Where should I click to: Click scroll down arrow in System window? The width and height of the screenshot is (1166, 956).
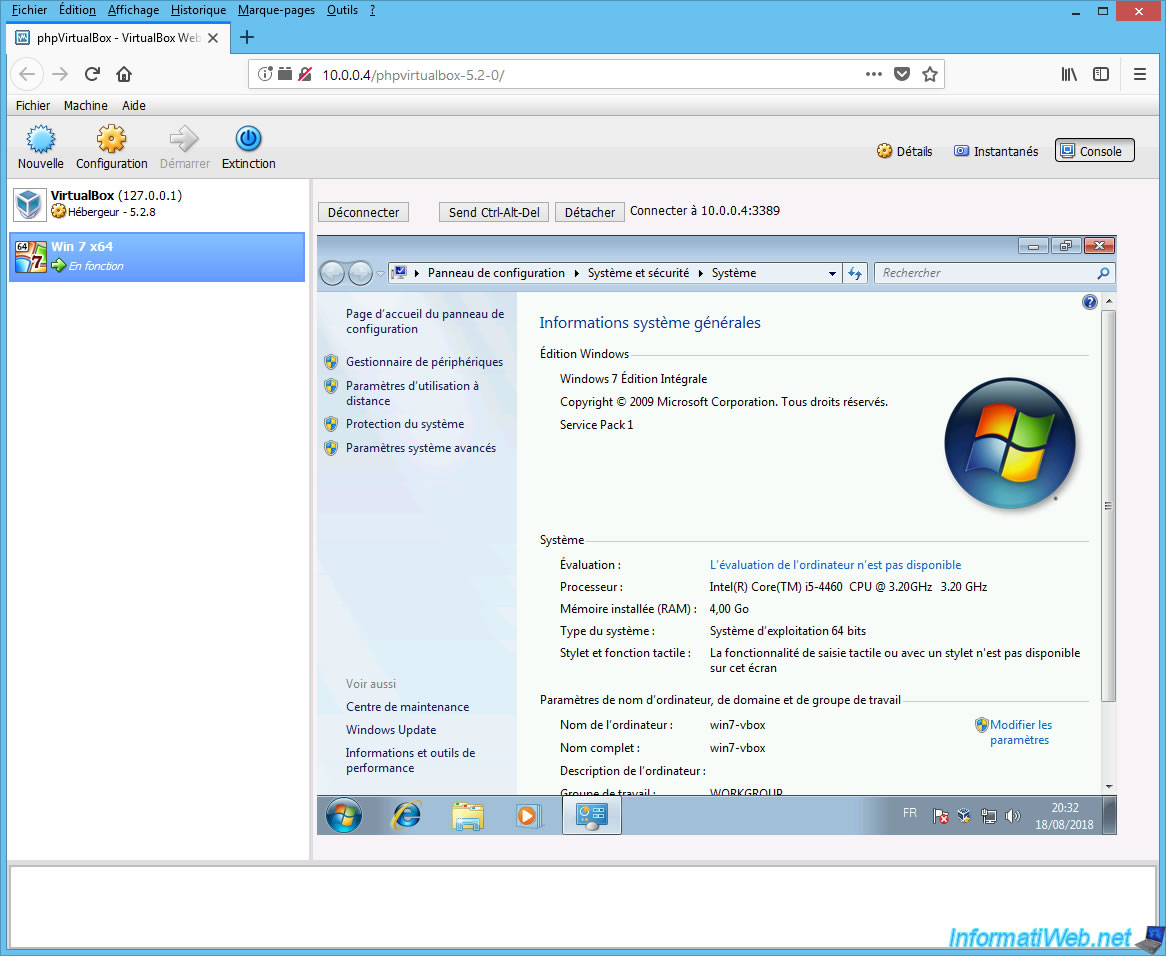click(x=1109, y=786)
